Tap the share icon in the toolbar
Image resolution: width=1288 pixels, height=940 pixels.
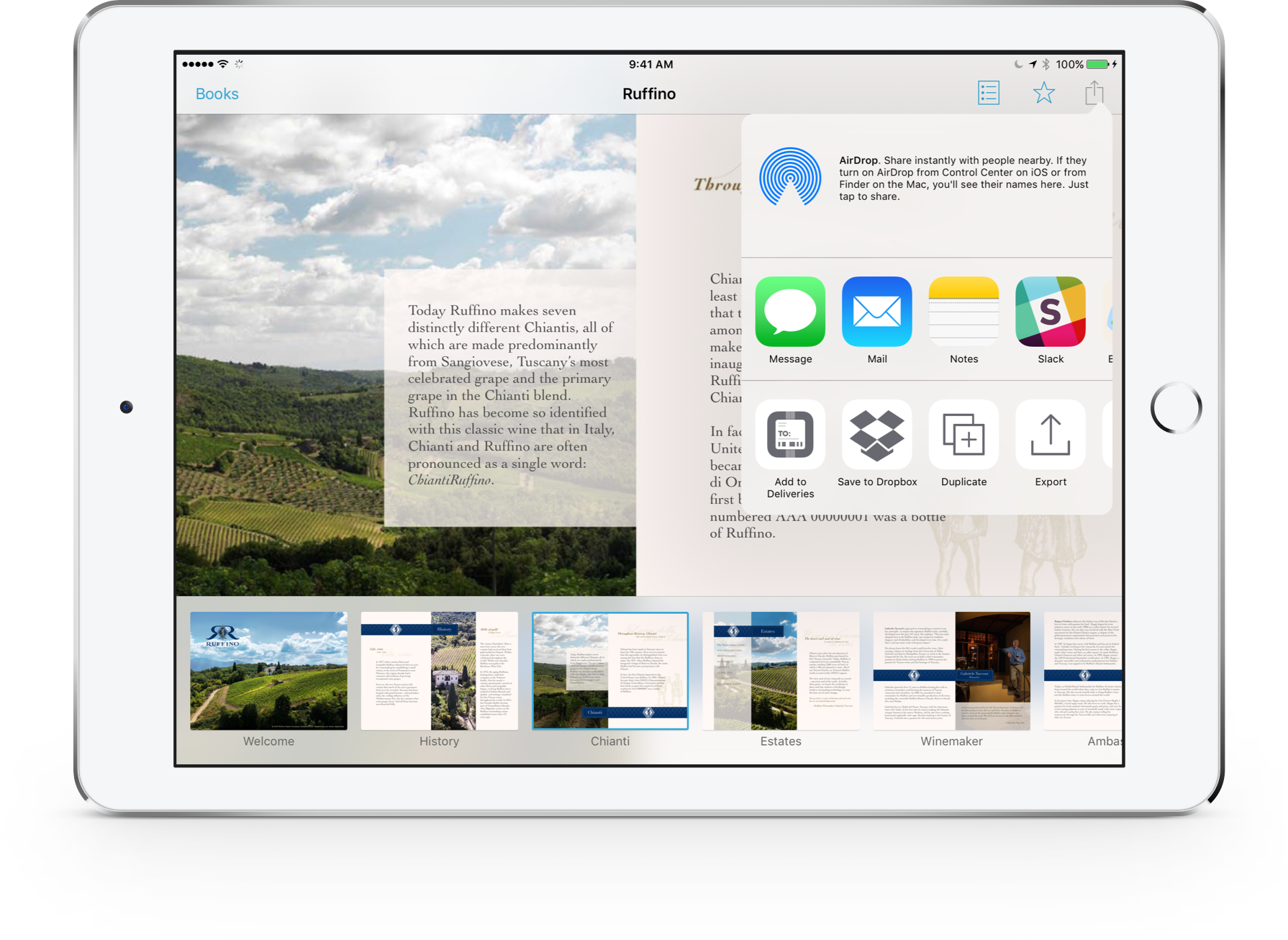tap(1094, 92)
